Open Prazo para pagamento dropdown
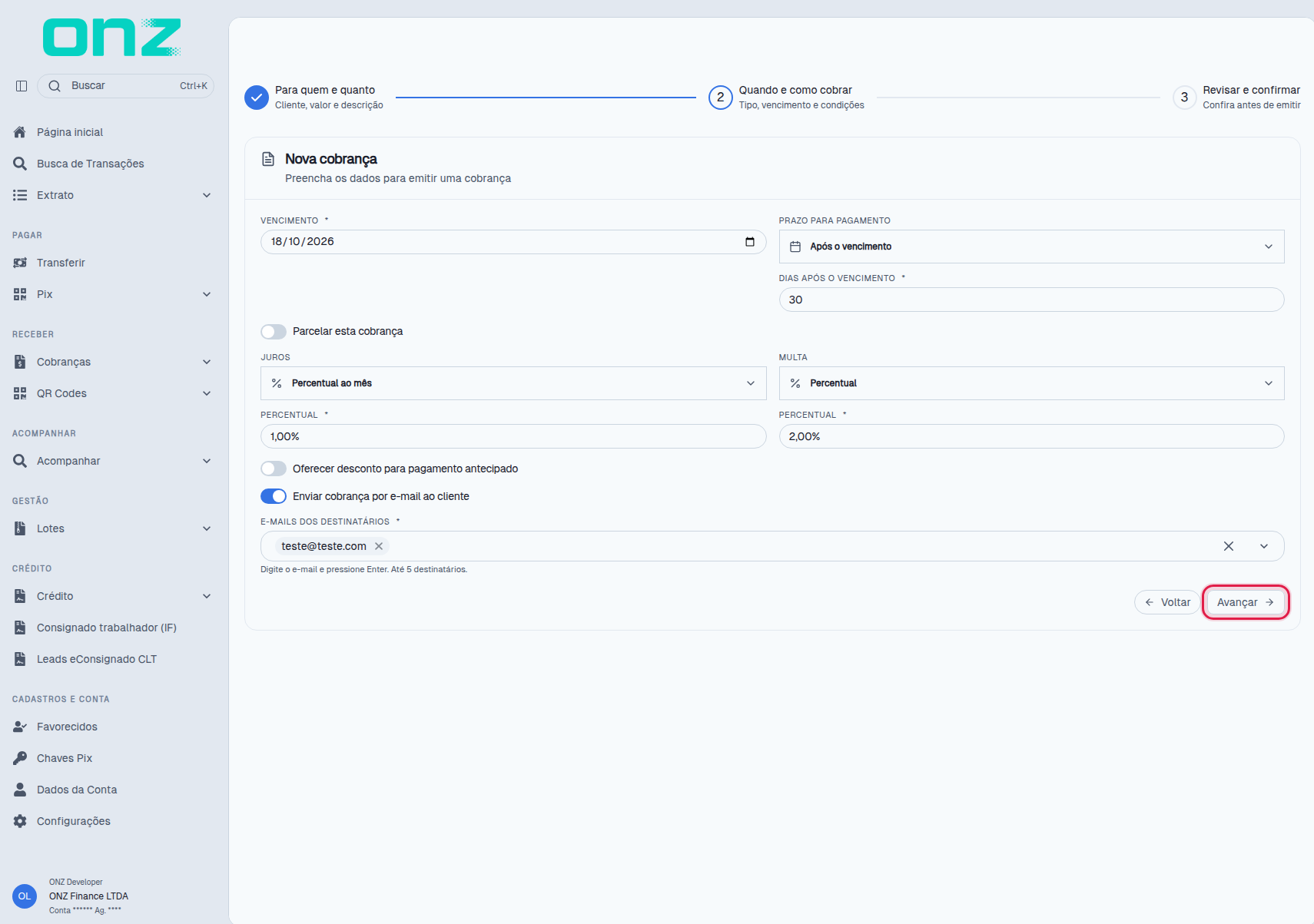The height and width of the screenshot is (924, 1314). point(1031,247)
